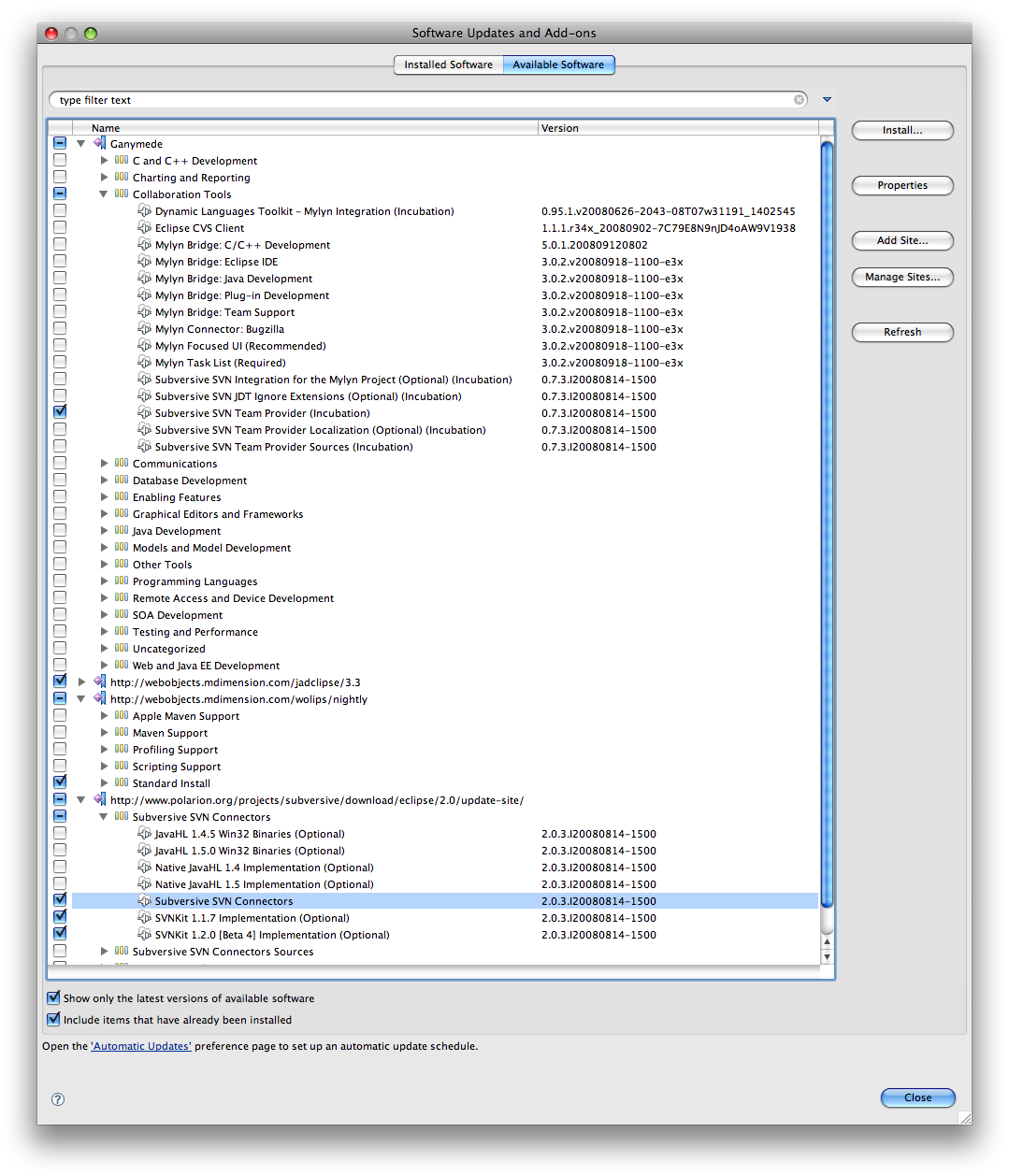The image size is (1009, 1176).
Task: Click the vertical scrollbar thumb of the list
Action: coord(827,523)
